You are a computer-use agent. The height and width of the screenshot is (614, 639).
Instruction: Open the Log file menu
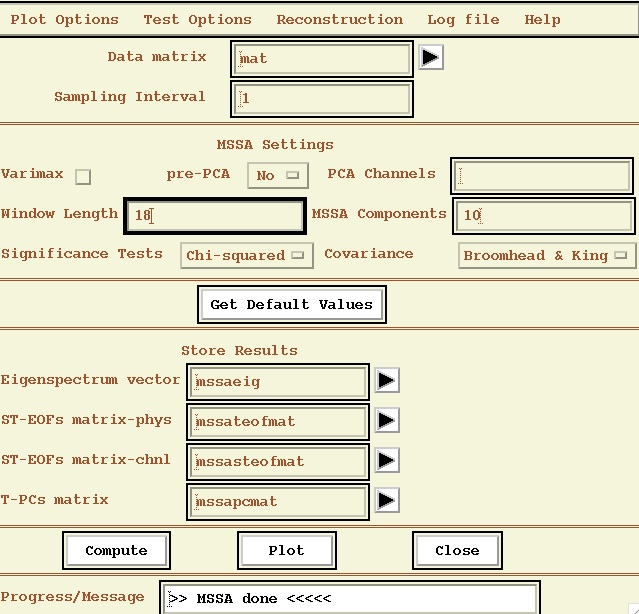tap(463, 19)
